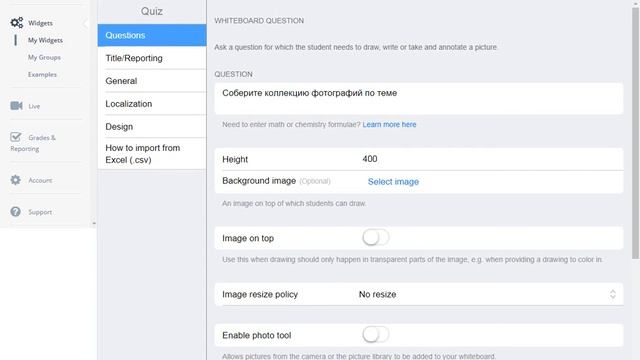
Task: Open the Widgets section label
Action: (40, 23)
